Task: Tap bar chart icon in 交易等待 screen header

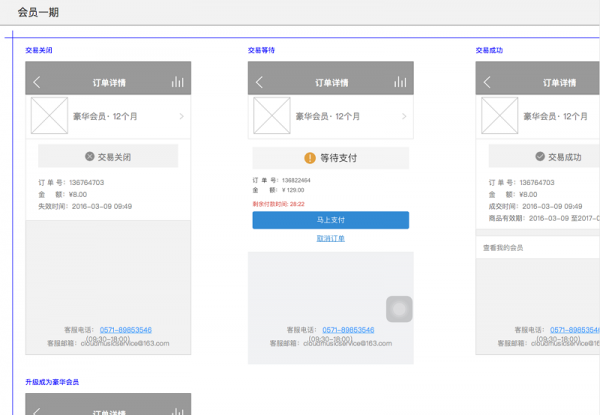Action: coord(401,82)
